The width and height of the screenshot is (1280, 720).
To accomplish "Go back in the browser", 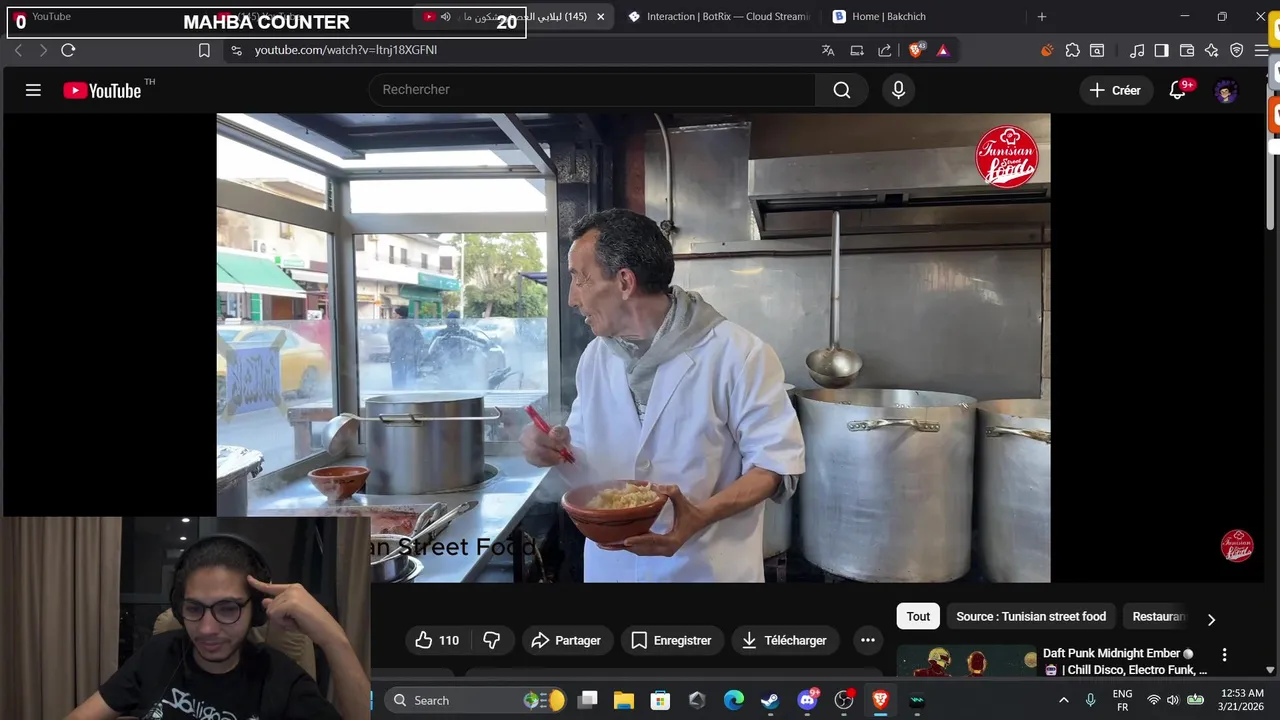I will (x=18, y=50).
